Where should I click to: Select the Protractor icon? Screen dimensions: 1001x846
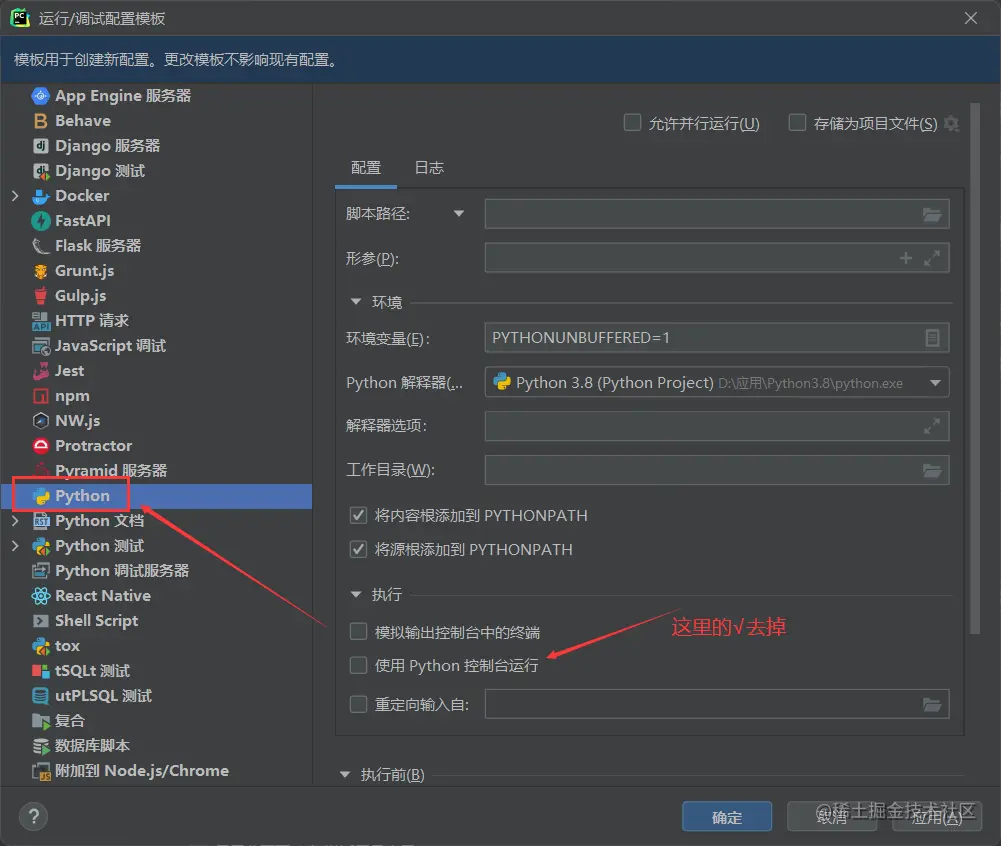click(x=40, y=446)
